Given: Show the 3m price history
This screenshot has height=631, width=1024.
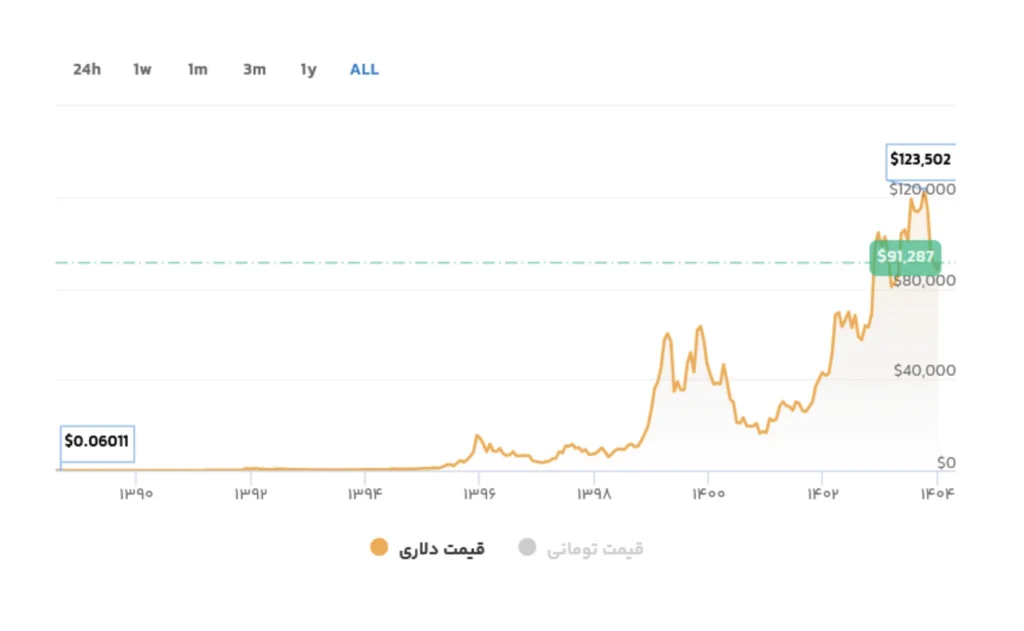Looking at the screenshot, I should click(254, 70).
